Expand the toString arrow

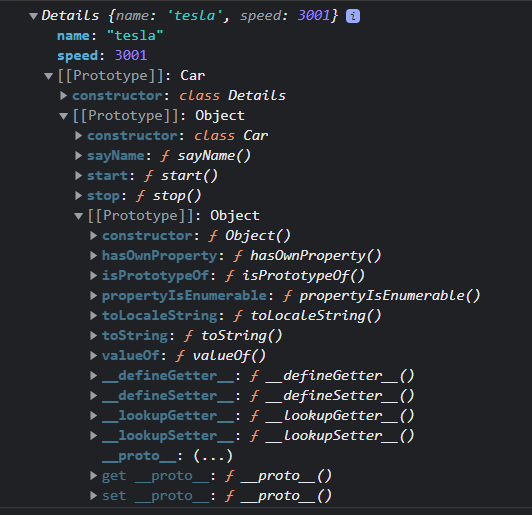tap(93, 336)
